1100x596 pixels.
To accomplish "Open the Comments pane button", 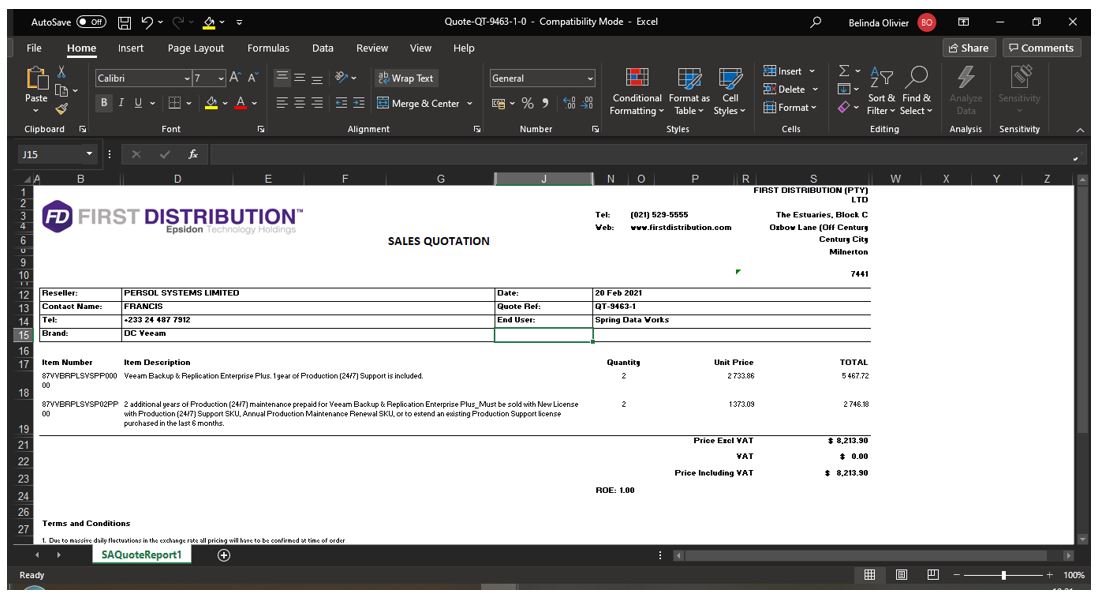I will tap(1040, 48).
